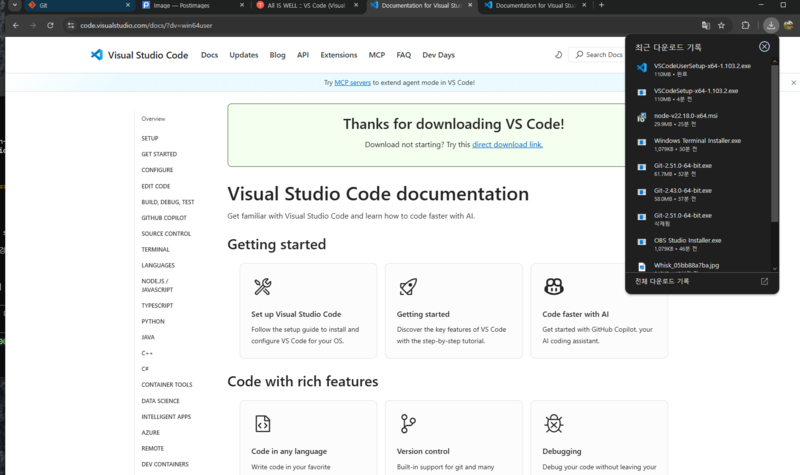Switch to the All IS WELL tab
The height and width of the screenshot is (475, 800).
pyautogui.click(x=307, y=5)
